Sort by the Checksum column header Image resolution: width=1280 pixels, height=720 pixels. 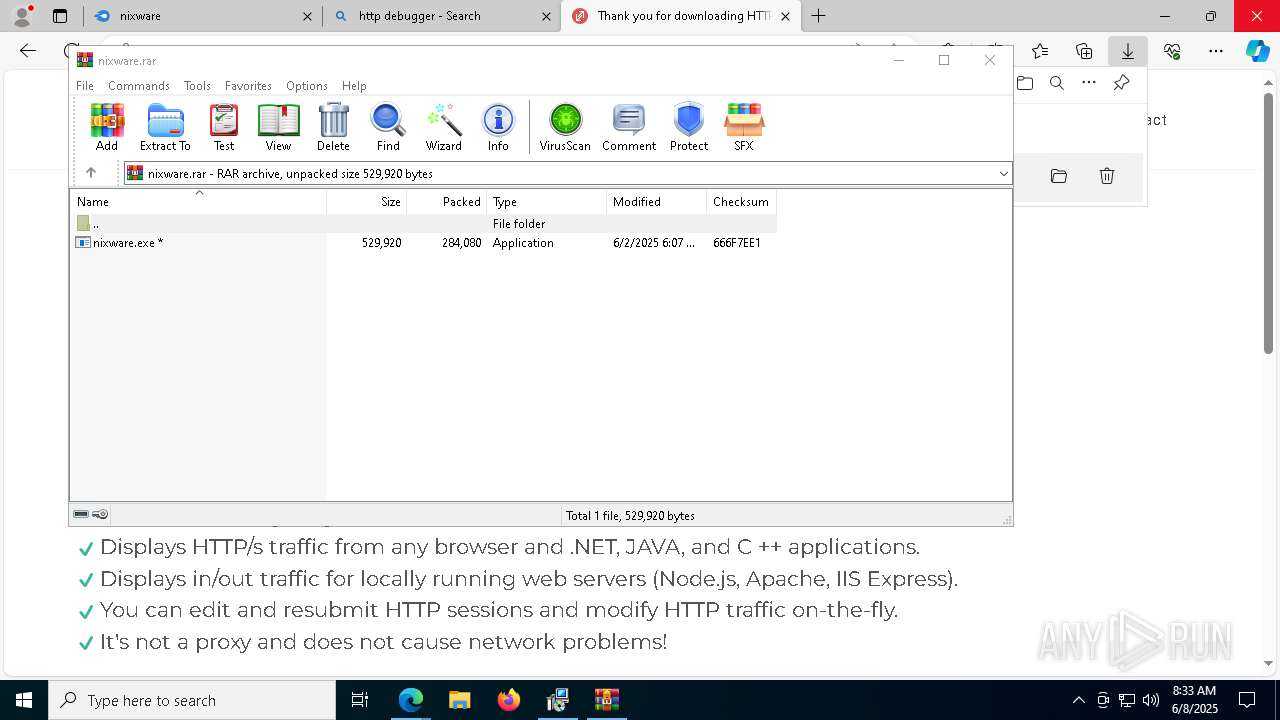[742, 202]
